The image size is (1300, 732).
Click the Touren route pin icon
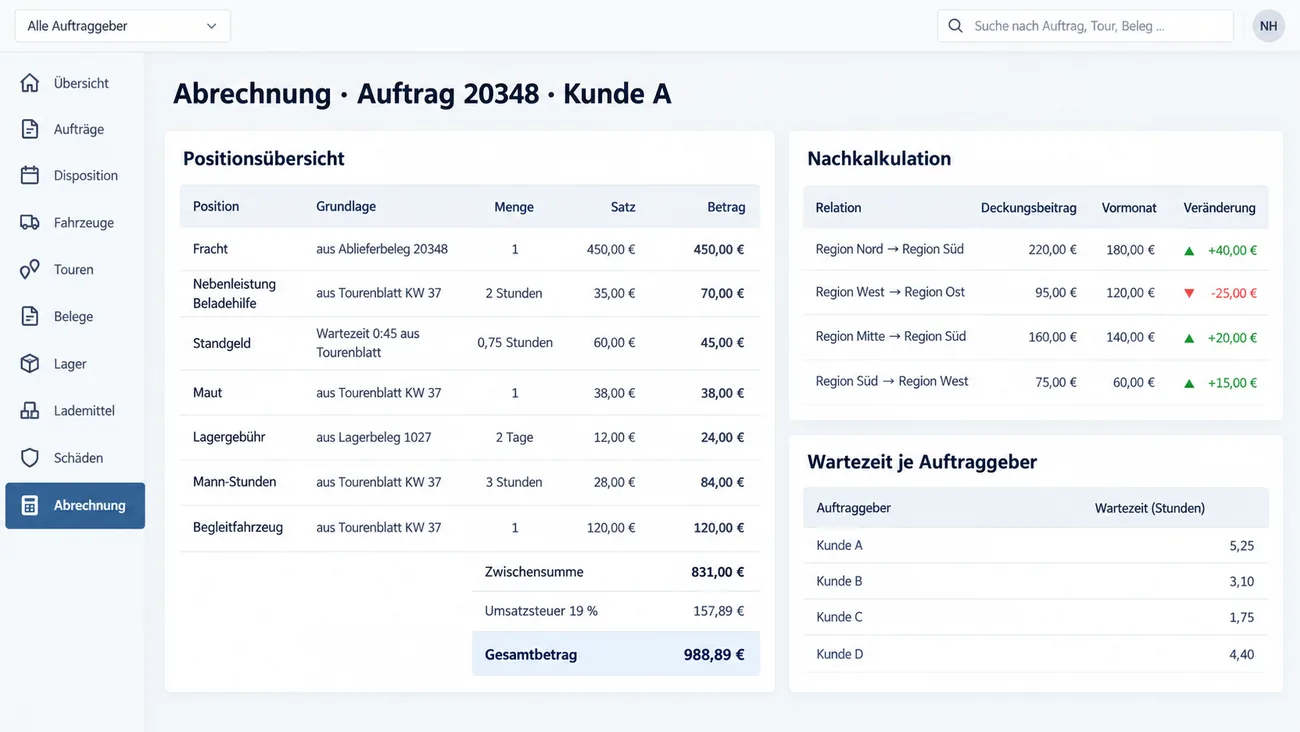[x=30, y=269]
